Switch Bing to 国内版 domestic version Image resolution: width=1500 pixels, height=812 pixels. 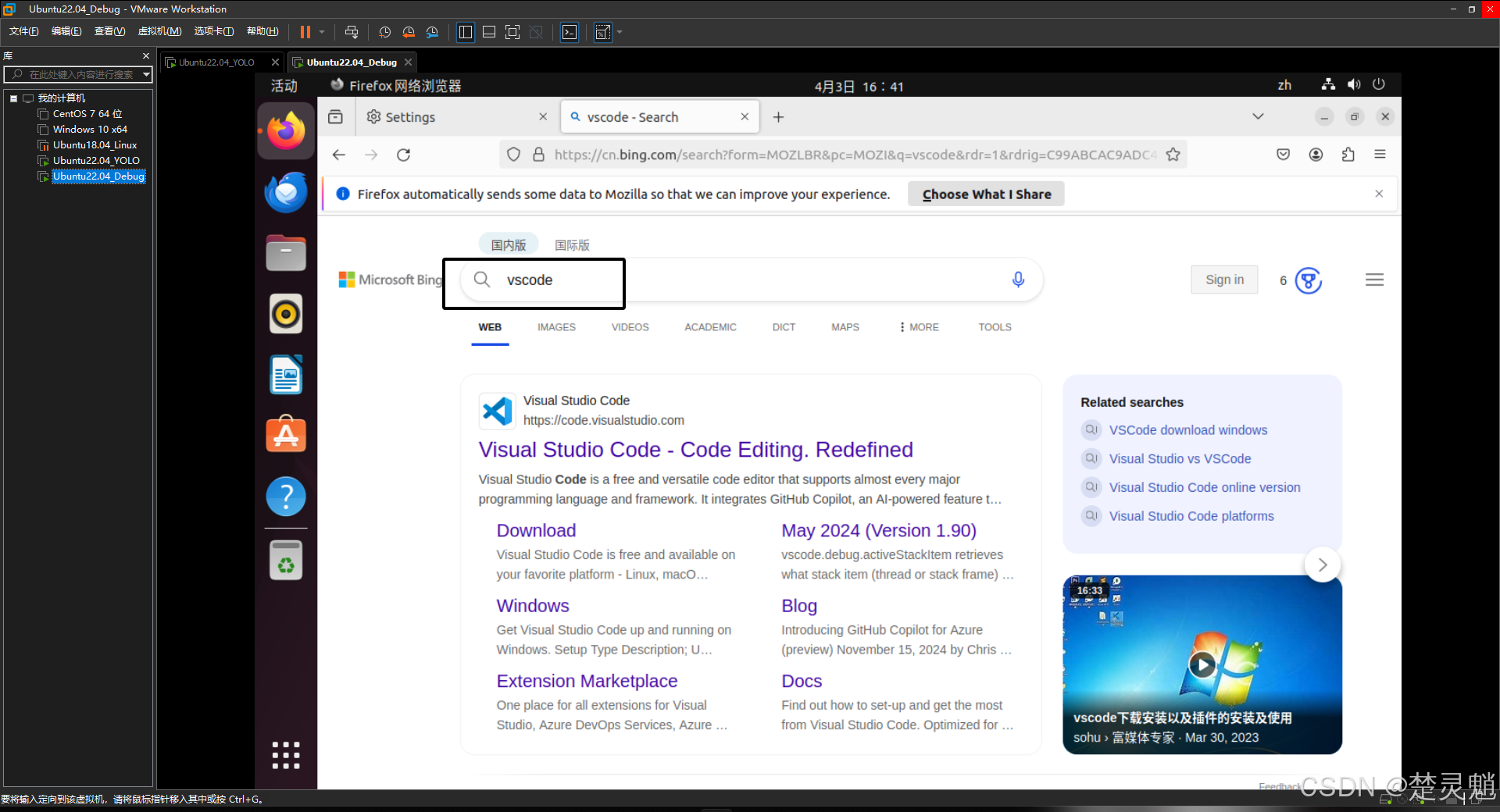click(509, 245)
